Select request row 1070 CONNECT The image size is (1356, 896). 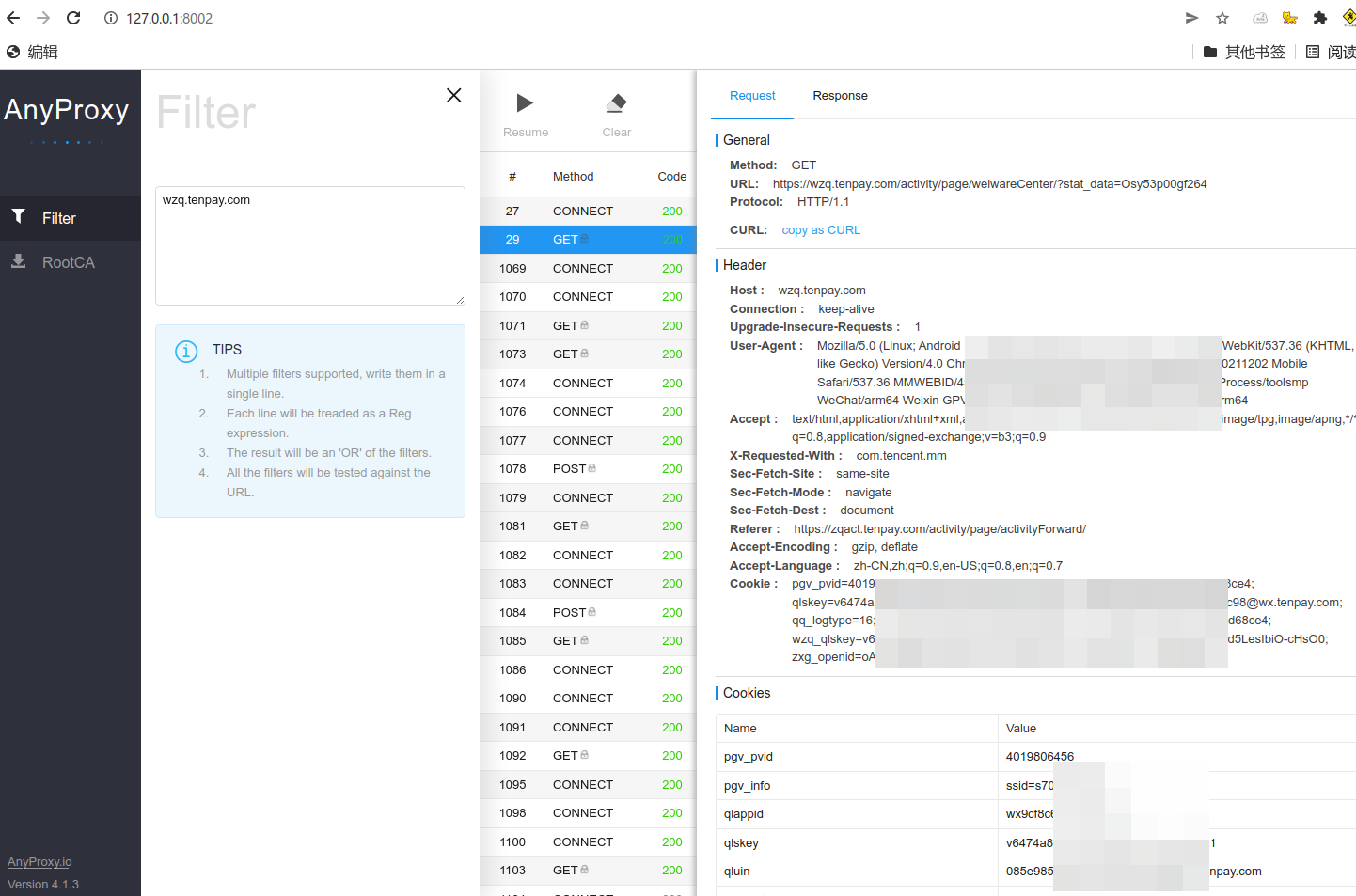(588, 297)
